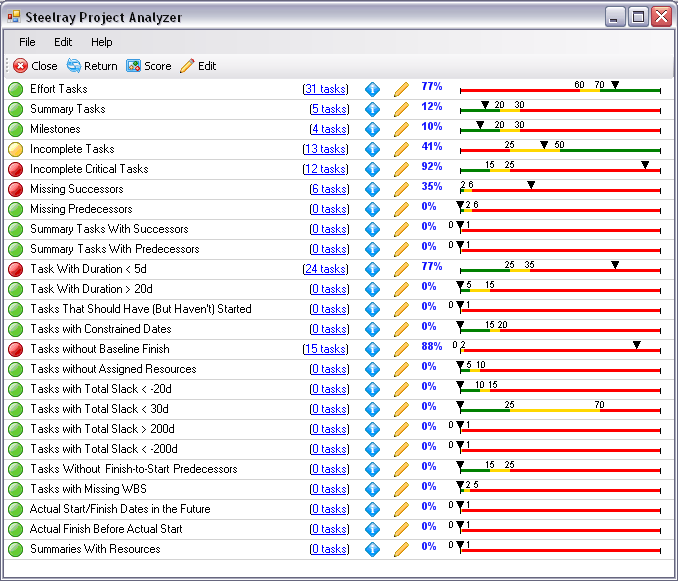
Task: Open info icon for Effort Tasks
Action: (x=372, y=89)
